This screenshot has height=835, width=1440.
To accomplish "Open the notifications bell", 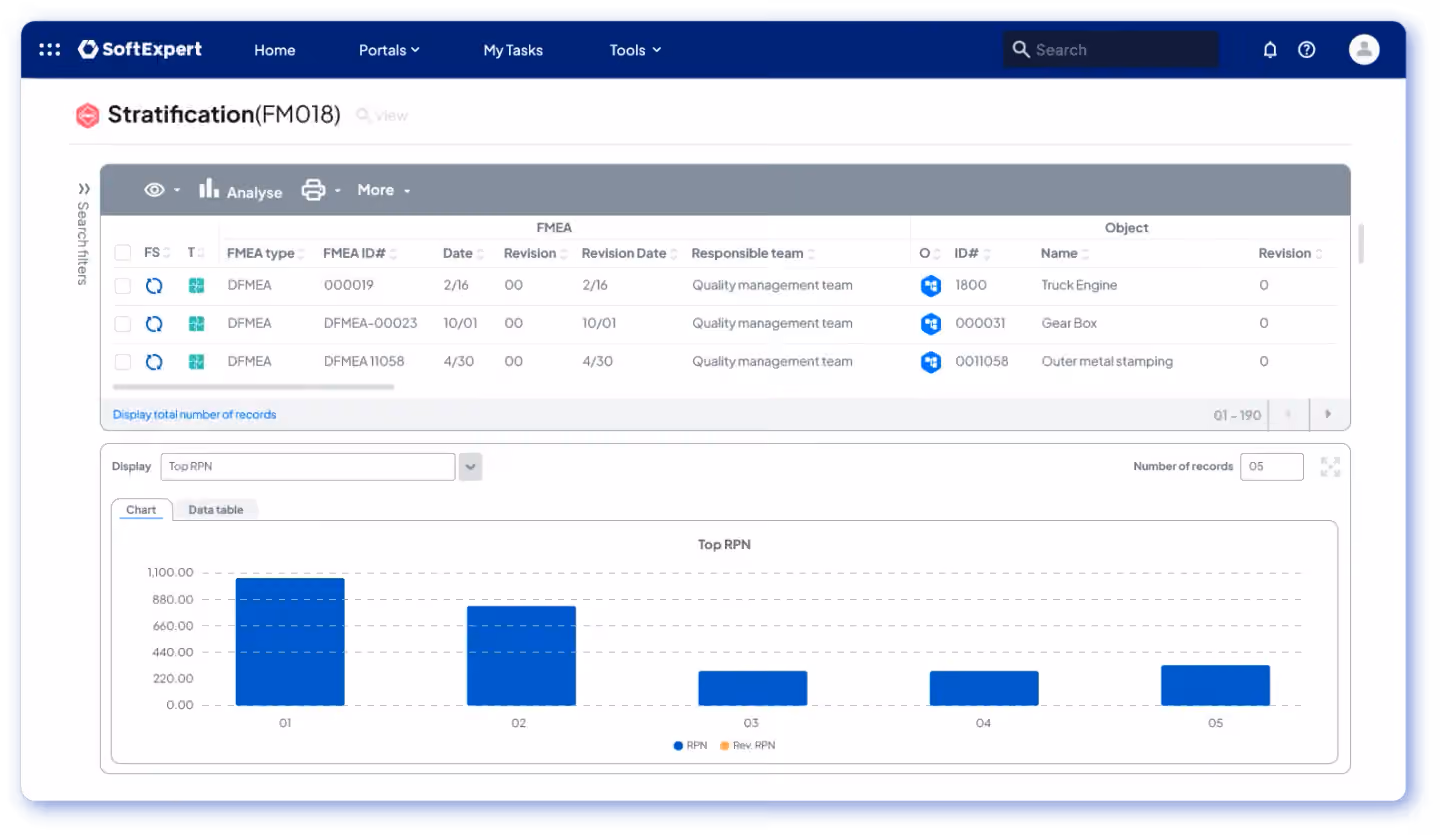I will (x=1270, y=49).
